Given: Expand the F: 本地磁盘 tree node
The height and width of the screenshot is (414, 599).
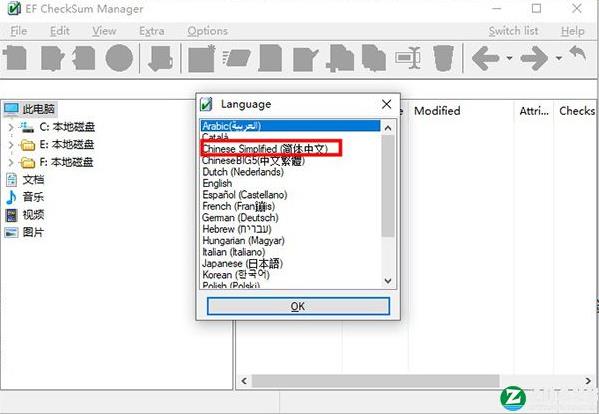Looking at the screenshot, I should pos(11,163).
